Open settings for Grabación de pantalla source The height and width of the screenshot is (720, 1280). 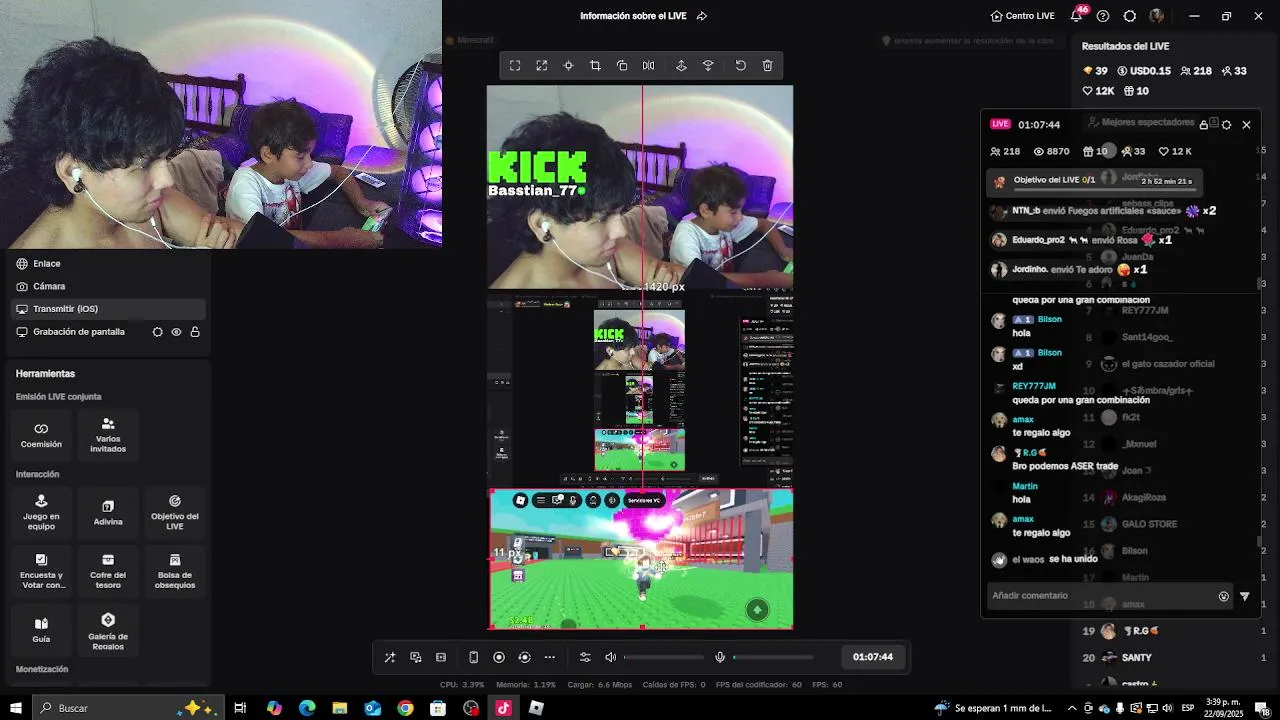pos(157,332)
